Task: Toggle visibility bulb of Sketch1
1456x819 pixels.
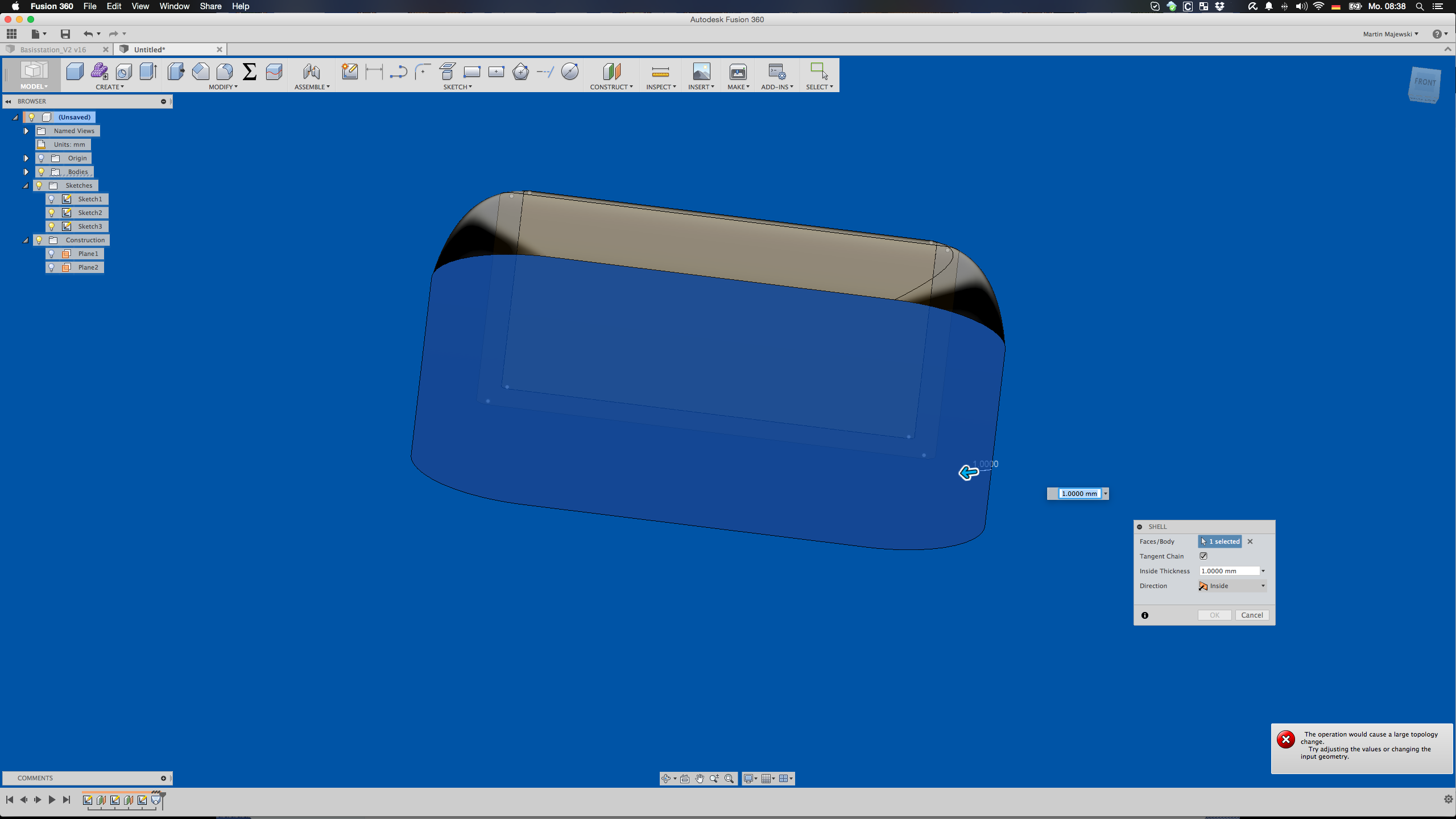Action: [x=52, y=199]
